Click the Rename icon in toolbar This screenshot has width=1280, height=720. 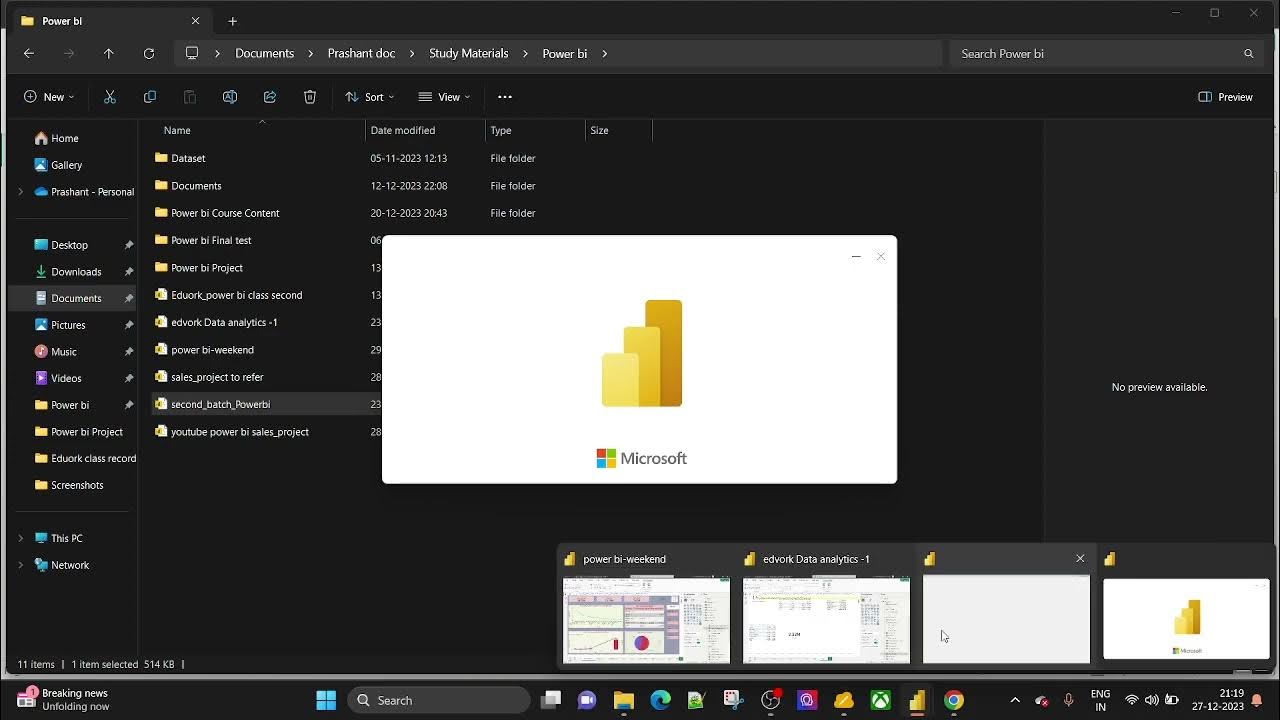pyautogui.click(x=230, y=97)
